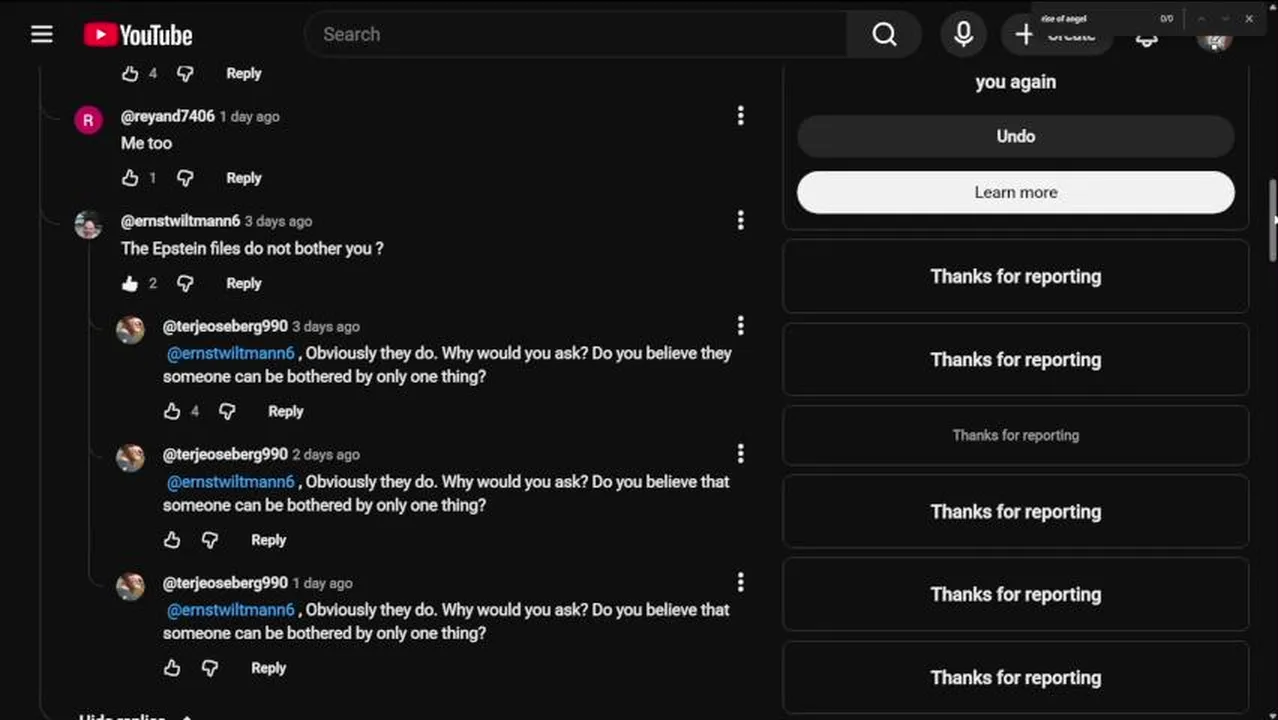Dislike the topmost partially shown comment
Image resolution: width=1278 pixels, height=720 pixels.
point(185,73)
